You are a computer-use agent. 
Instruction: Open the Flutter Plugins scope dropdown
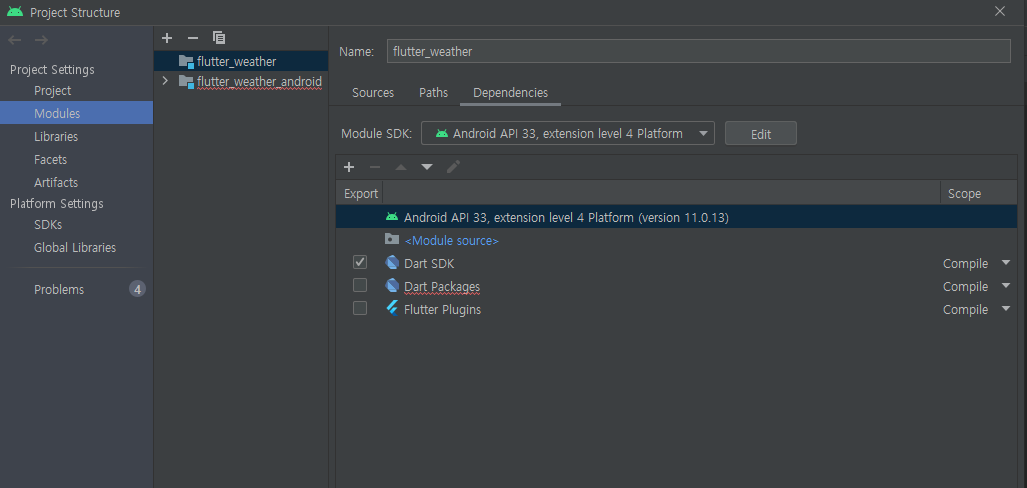coord(1006,309)
